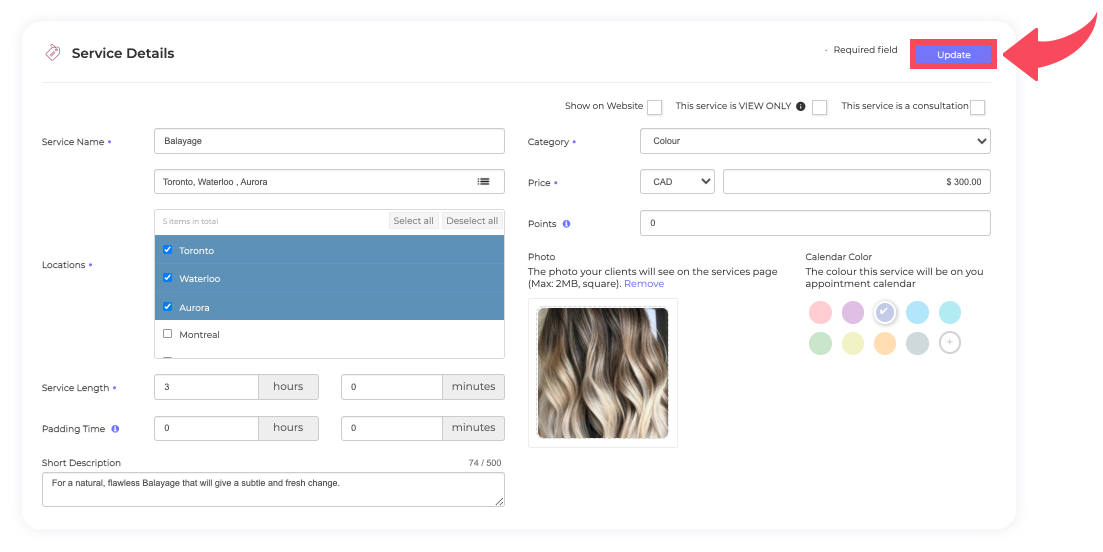
Task: Click the Points info icon
Action: click(566, 224)
